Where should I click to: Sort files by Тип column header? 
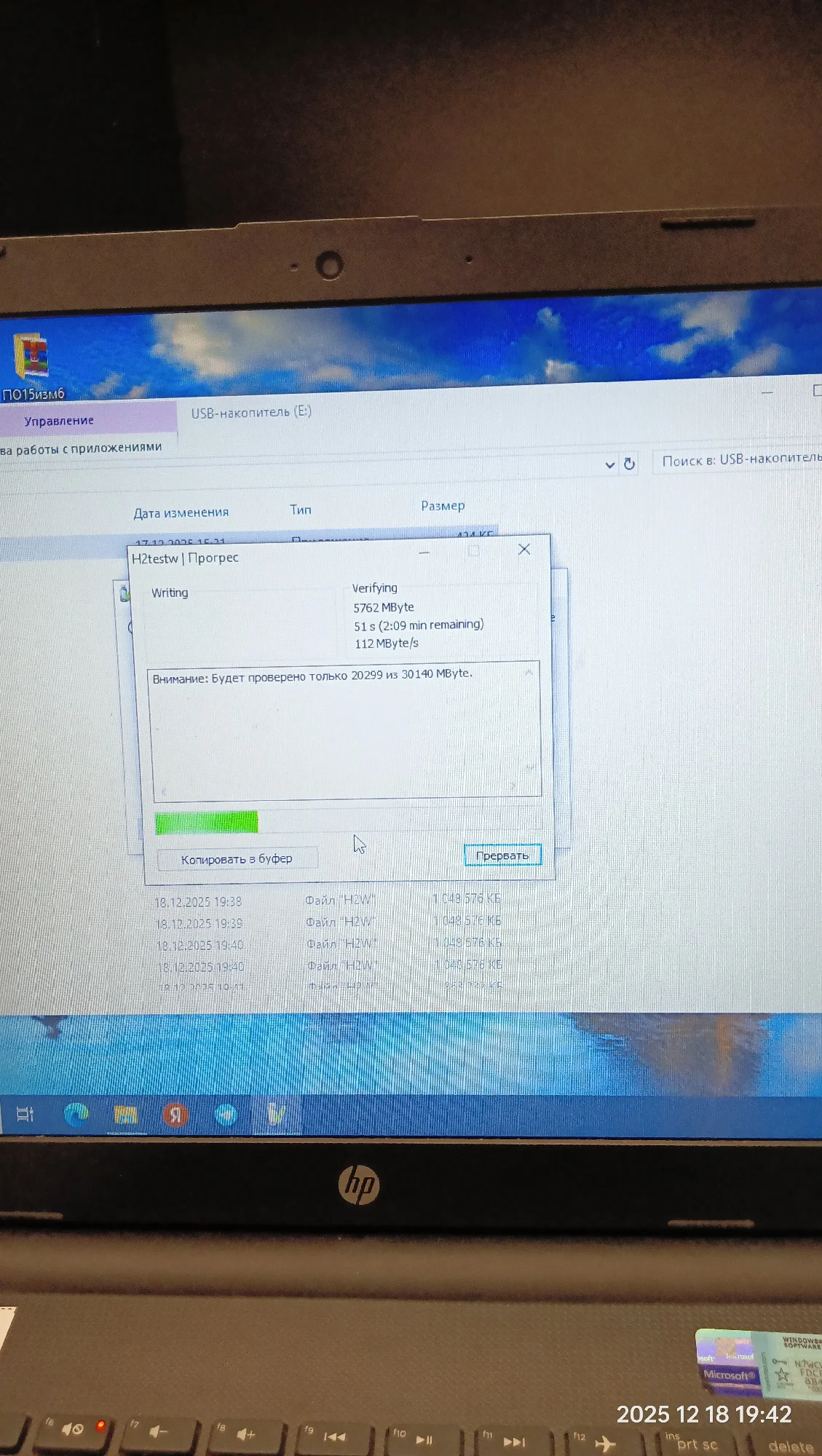(x=301, y=510)
